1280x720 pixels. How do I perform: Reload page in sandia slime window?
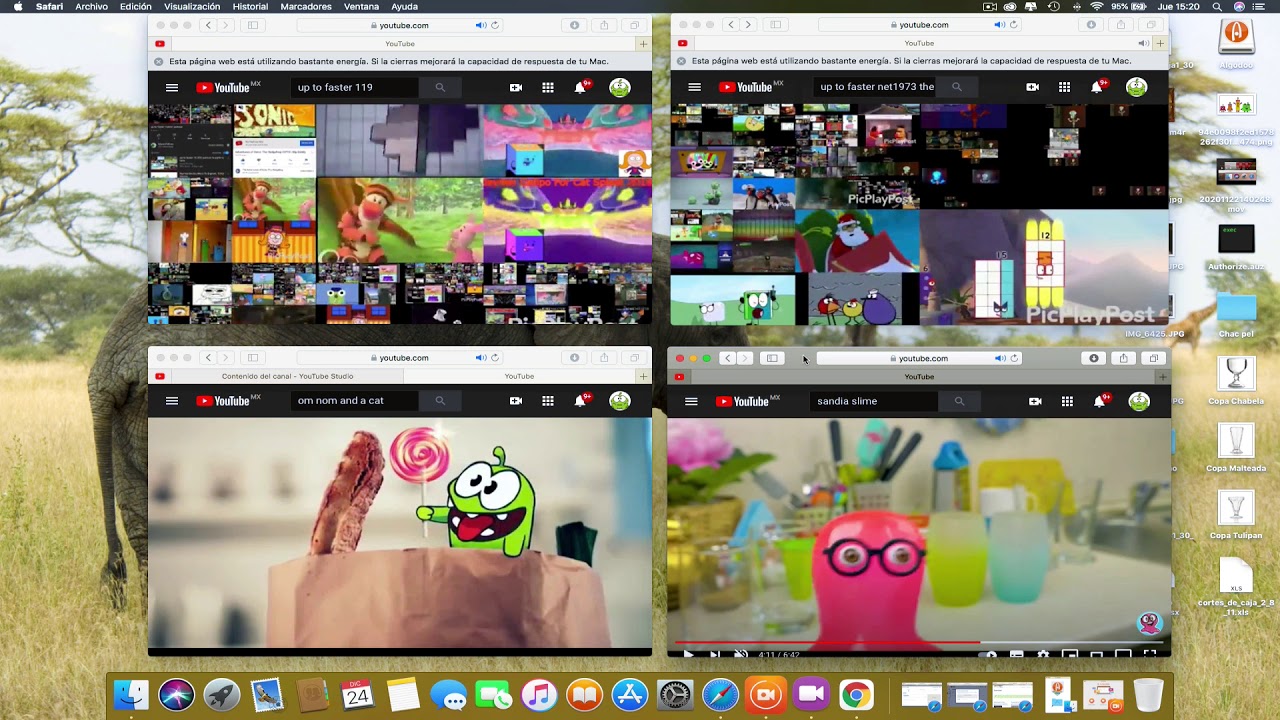point(1014,358)
